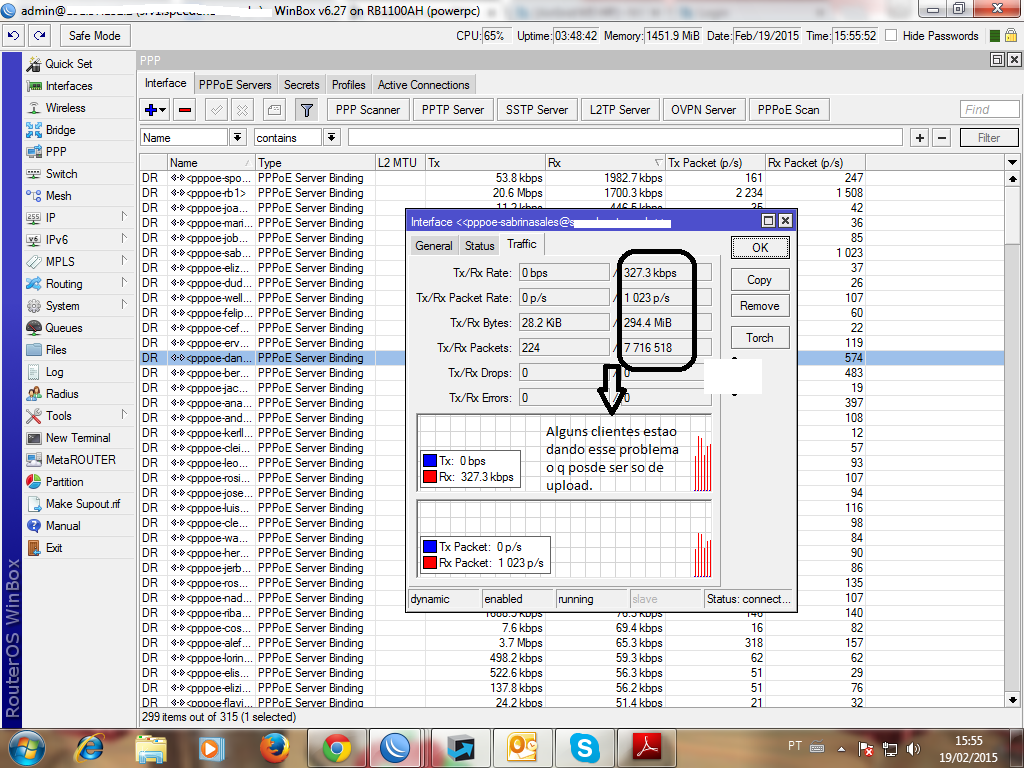Click the L2TP Server button
The image size is (1024, 768).
620,110
